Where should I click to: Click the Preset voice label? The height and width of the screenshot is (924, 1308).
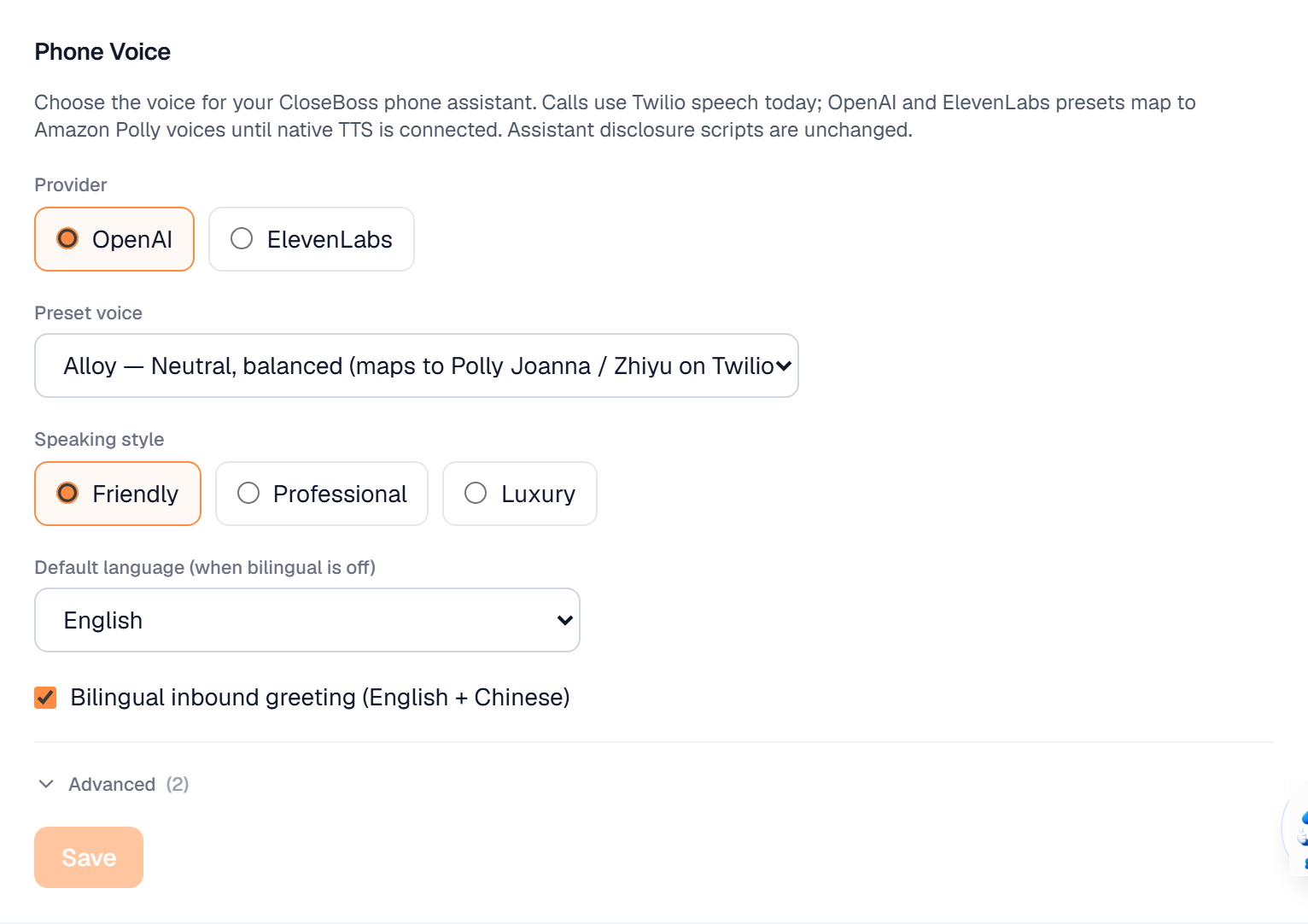tap(89, 313)
